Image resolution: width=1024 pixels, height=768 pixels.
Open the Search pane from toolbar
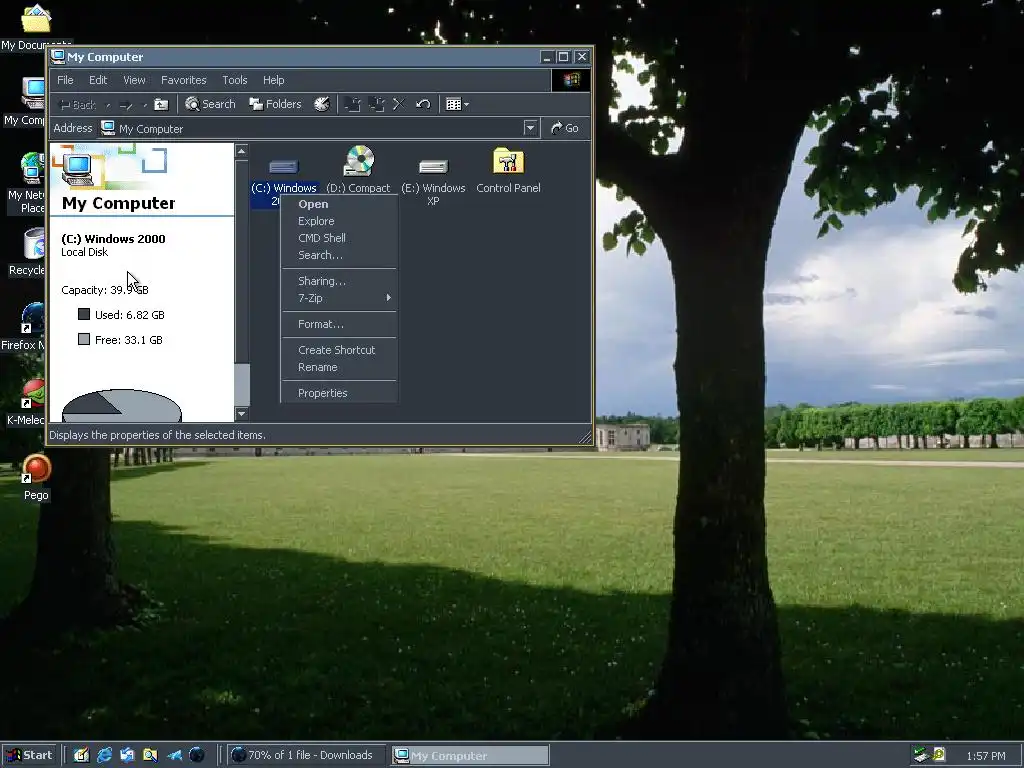pyautogui.click(x=210, y=104)
